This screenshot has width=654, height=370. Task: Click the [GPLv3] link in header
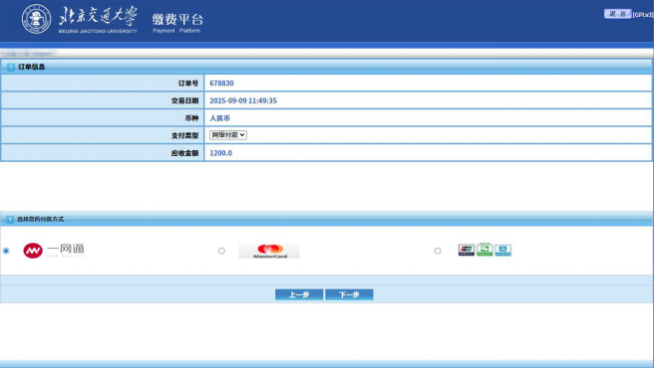pos(643,15)
